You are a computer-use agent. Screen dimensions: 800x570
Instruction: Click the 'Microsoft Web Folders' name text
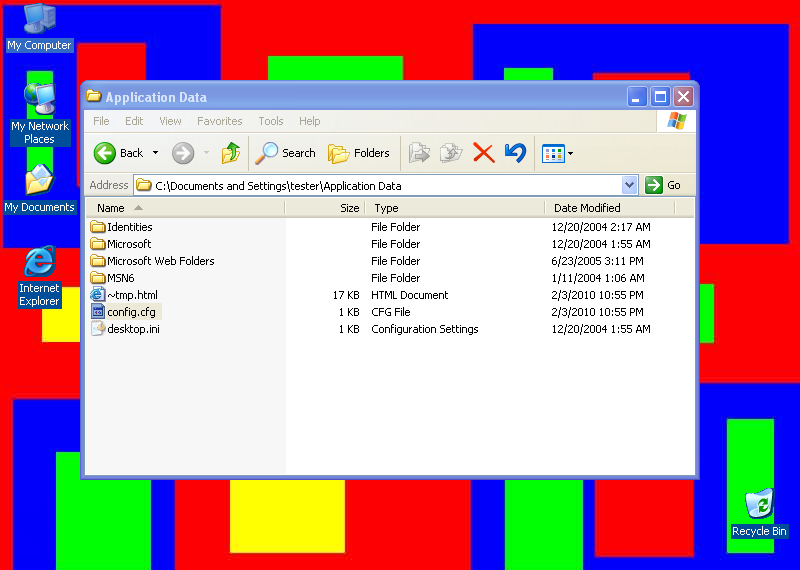click(x=161, y=261)
